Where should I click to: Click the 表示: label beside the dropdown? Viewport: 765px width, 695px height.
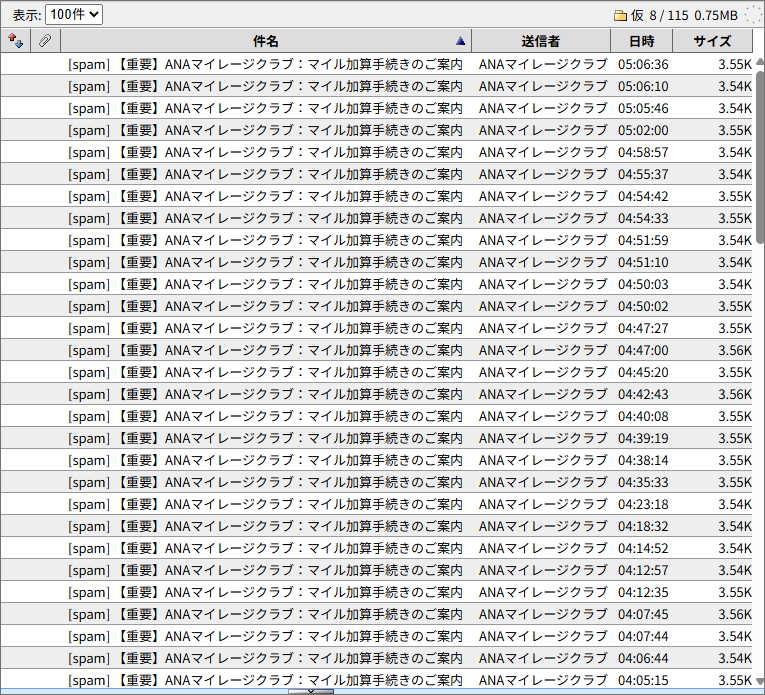coord(27,15)
